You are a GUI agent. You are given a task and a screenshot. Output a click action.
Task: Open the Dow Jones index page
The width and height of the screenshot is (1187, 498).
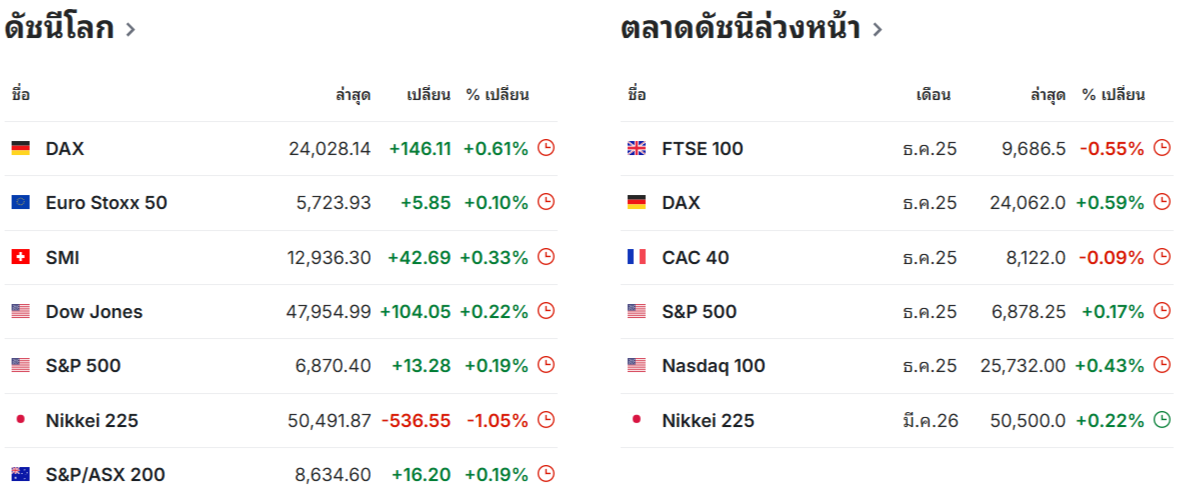click(x=94, y=312)
